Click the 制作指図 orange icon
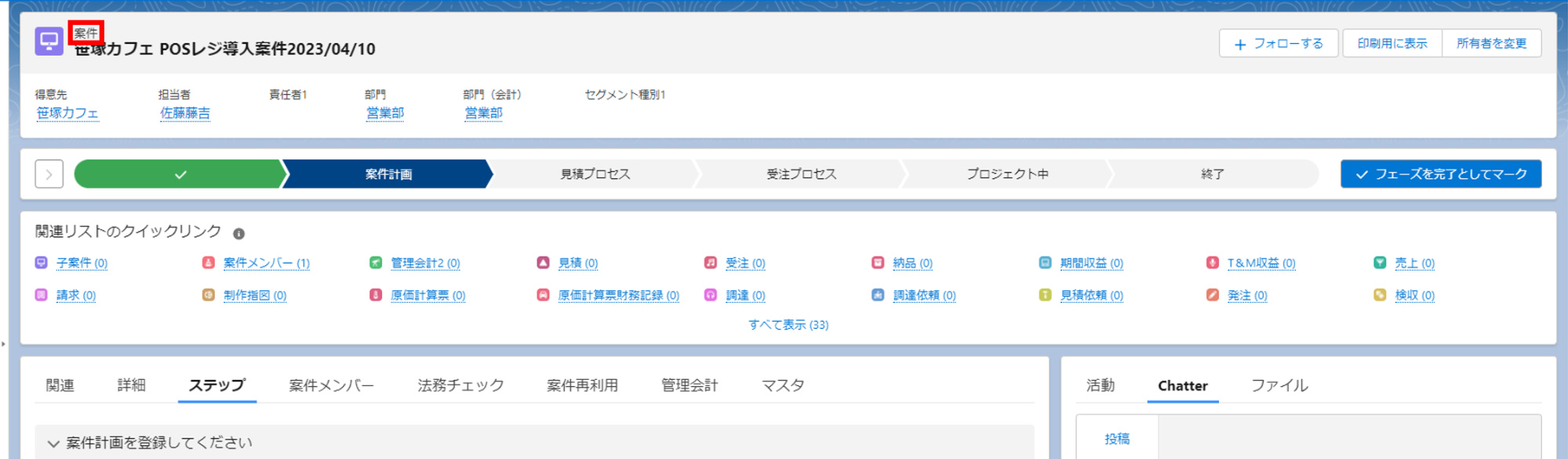Screen dimensions: 1568x459 click(209, 295)
